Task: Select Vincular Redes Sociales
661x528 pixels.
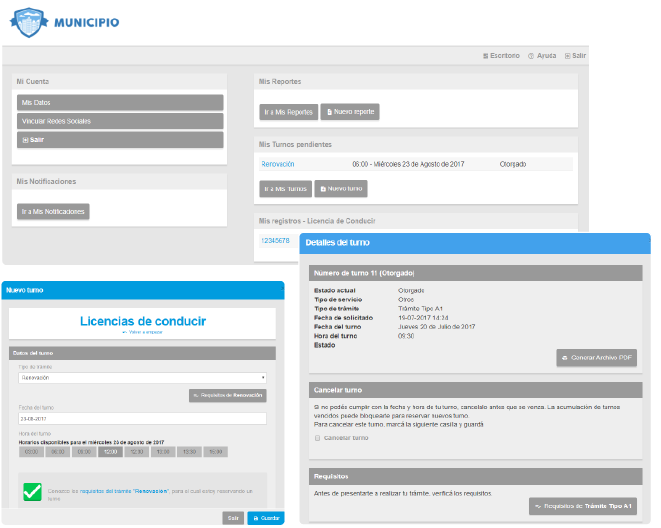Action: (120, 121)
